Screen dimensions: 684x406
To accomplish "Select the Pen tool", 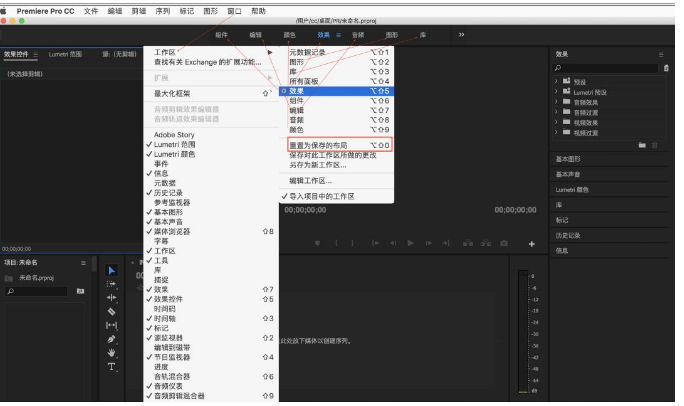I will click(111, 339).
